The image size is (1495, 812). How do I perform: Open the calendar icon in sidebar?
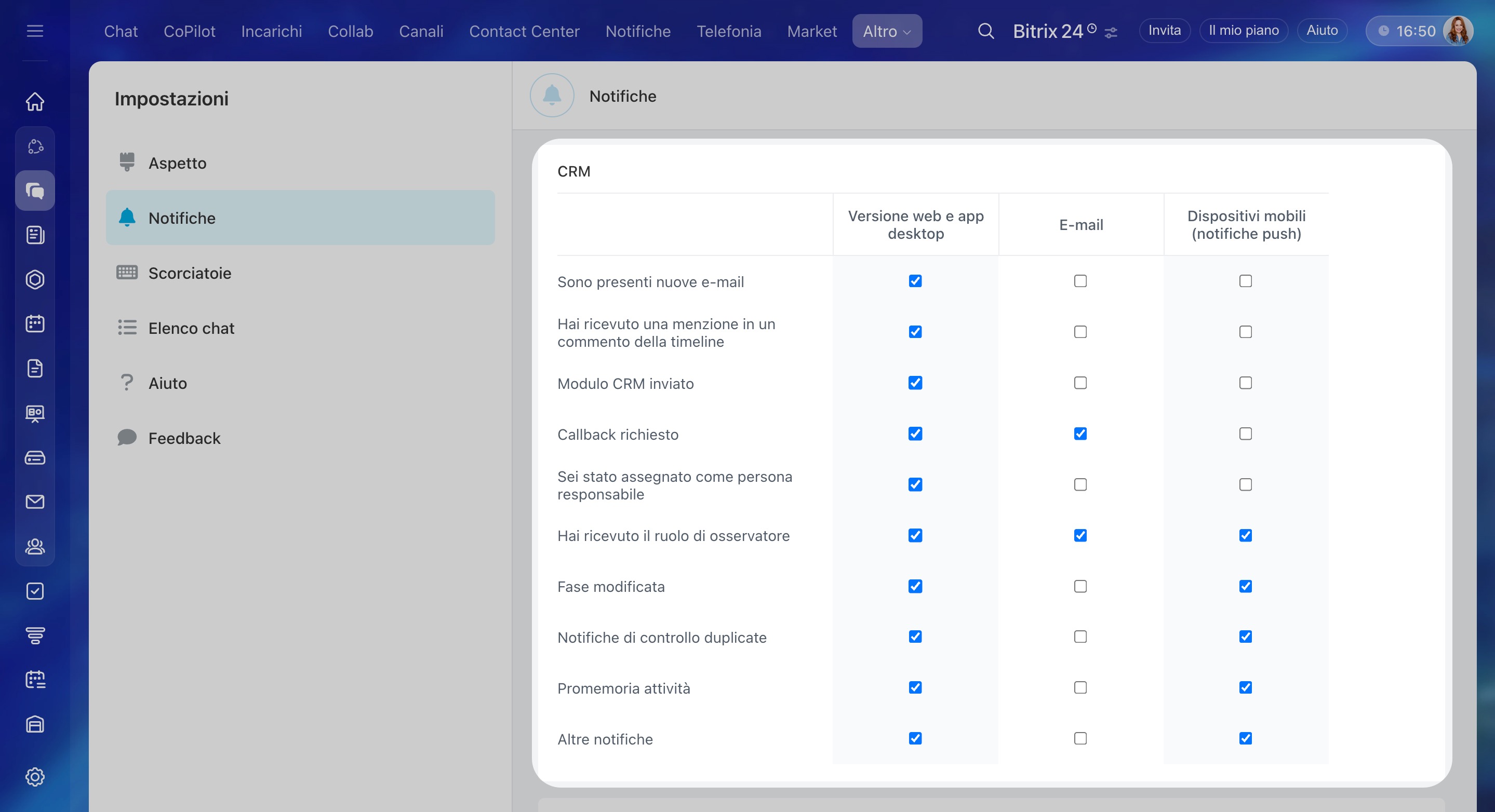pos(35,323)
